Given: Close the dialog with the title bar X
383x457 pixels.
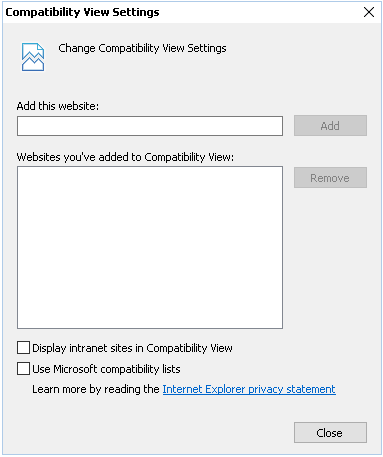Looking at the screenshot, I should (x=369, y=12).
